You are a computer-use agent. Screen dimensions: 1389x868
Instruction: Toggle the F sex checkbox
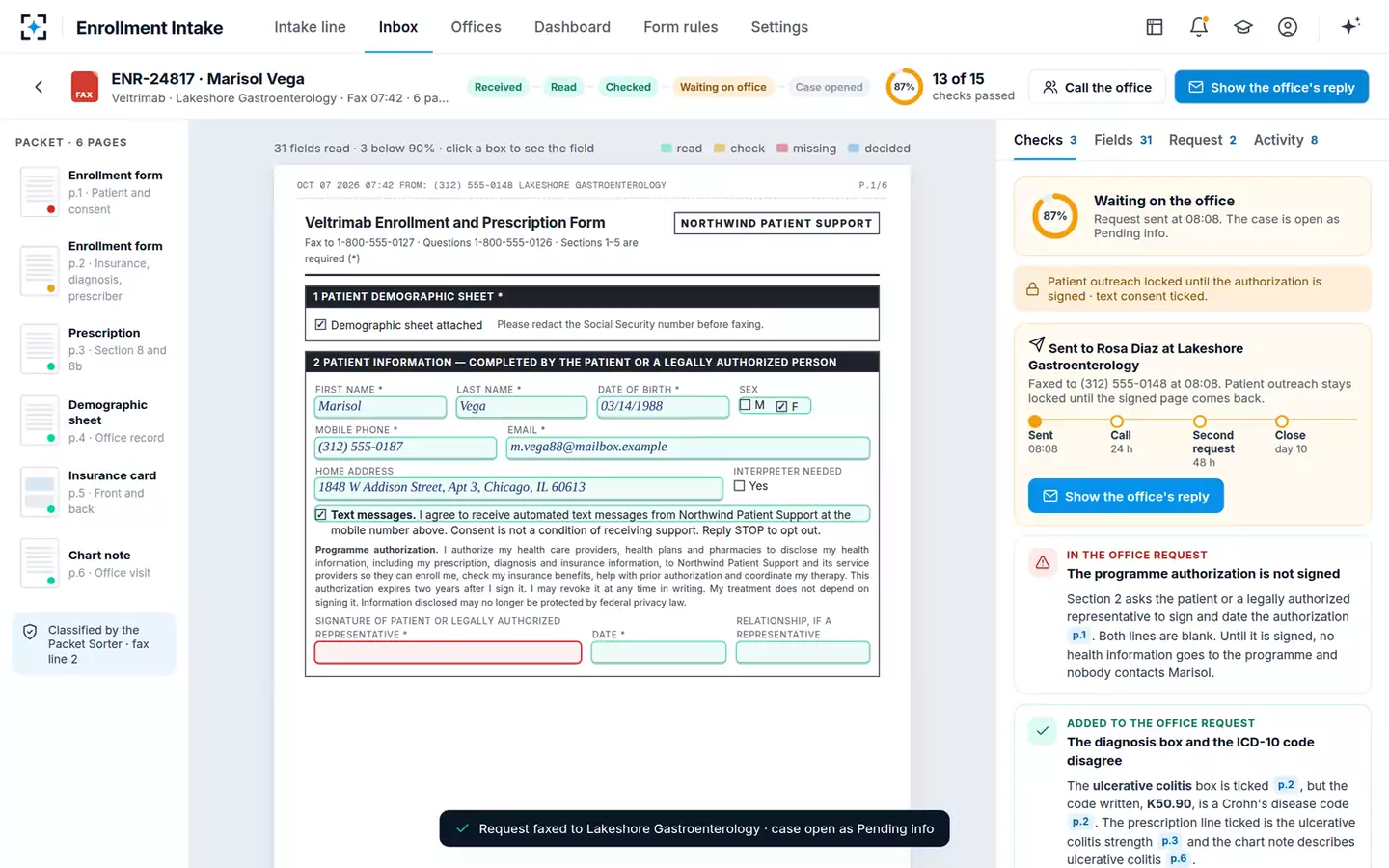point(781,406)
